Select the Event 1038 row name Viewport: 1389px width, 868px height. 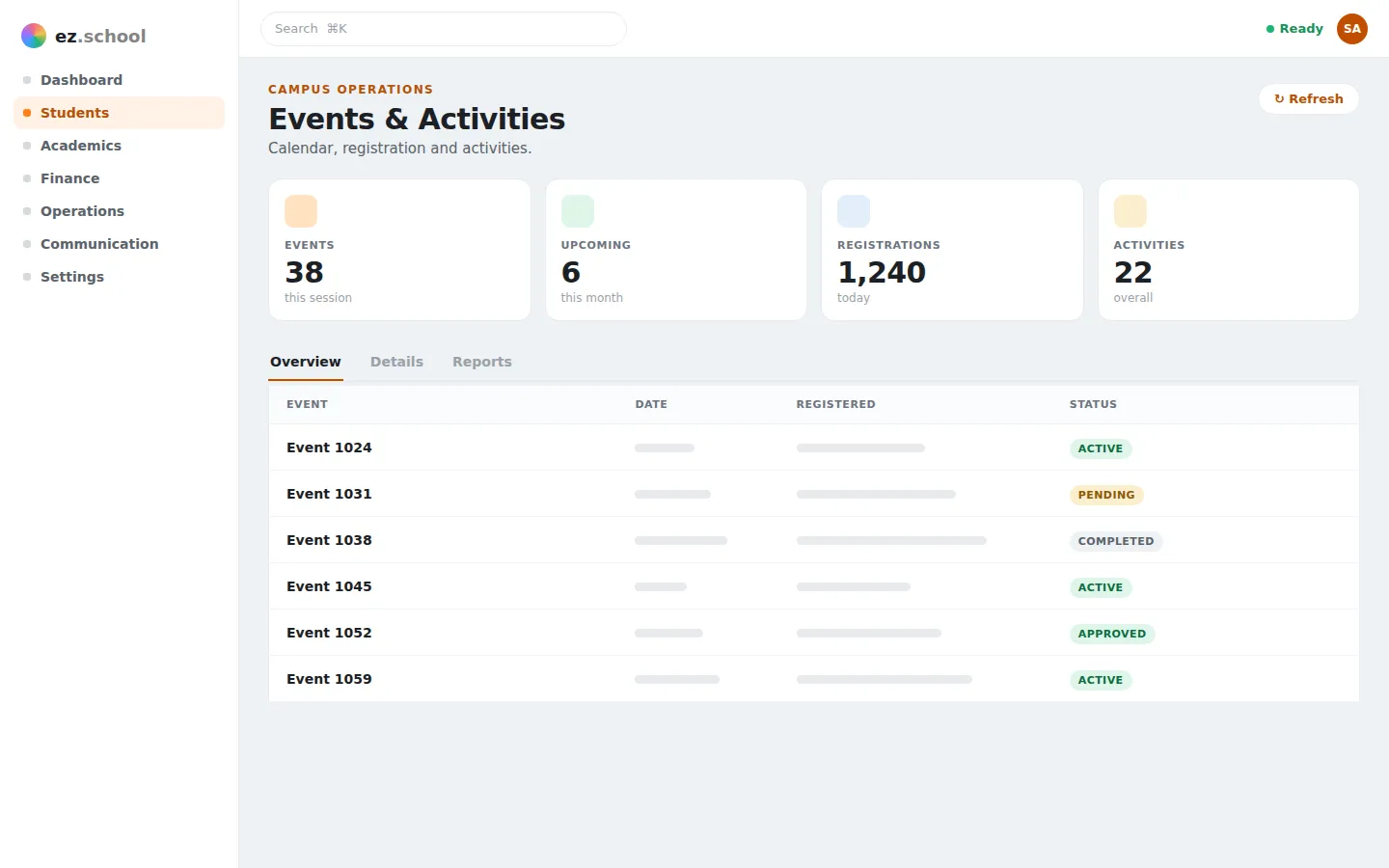[x=329, y=540]
